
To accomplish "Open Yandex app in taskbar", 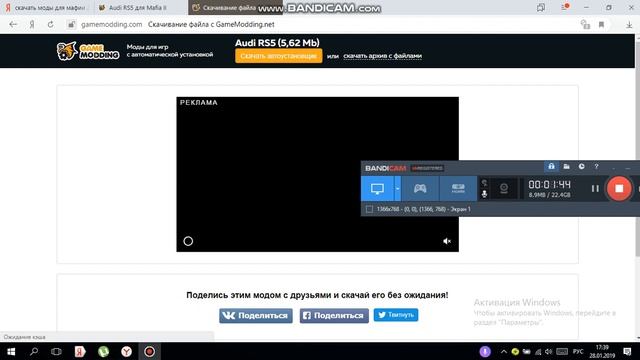I will 80,351.
